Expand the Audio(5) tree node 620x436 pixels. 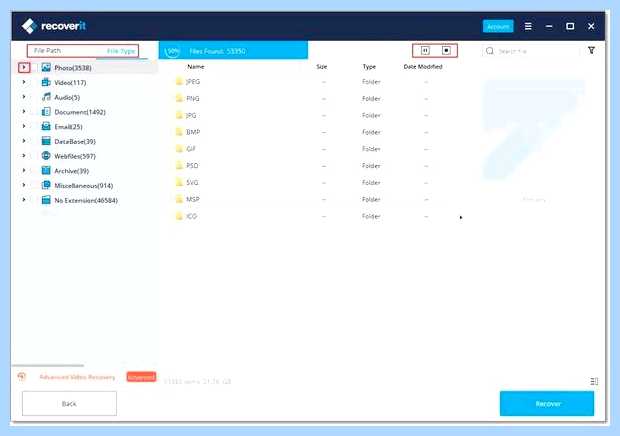pos(24,97)
